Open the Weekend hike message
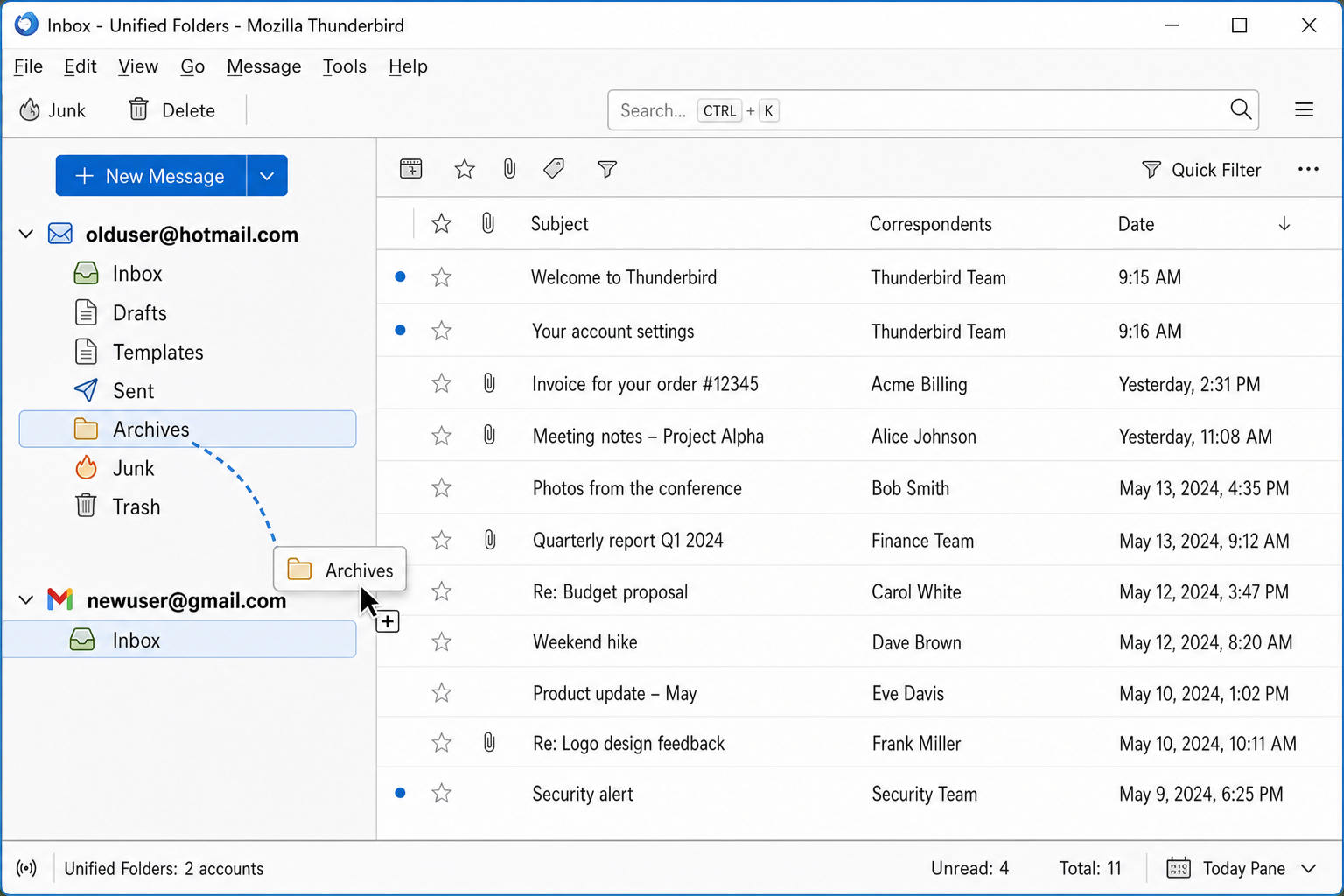1344x896 pixels. tap(585, 642)
